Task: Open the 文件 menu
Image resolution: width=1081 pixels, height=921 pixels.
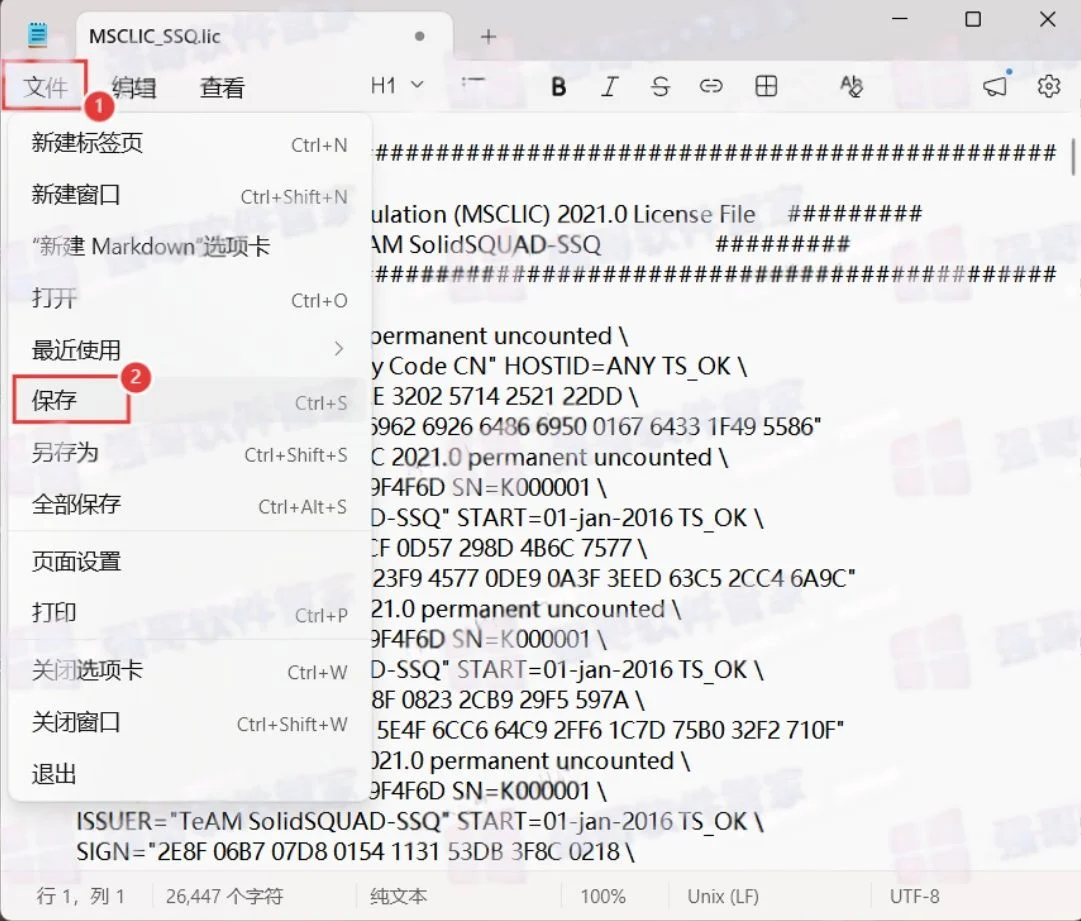Action: point(46,87)
